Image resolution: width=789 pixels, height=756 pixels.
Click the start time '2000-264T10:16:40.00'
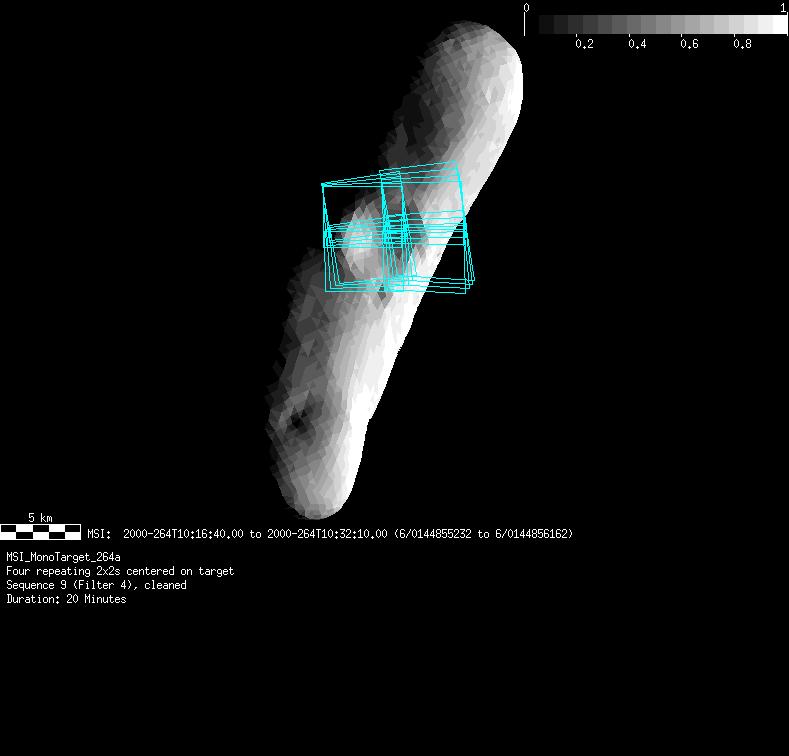click(183, 534)
